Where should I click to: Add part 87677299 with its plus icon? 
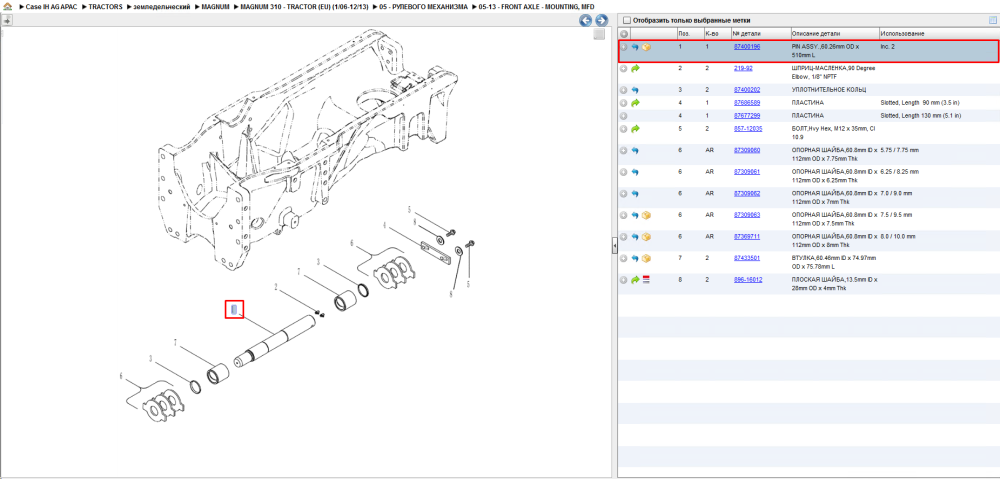click(624, 116)
